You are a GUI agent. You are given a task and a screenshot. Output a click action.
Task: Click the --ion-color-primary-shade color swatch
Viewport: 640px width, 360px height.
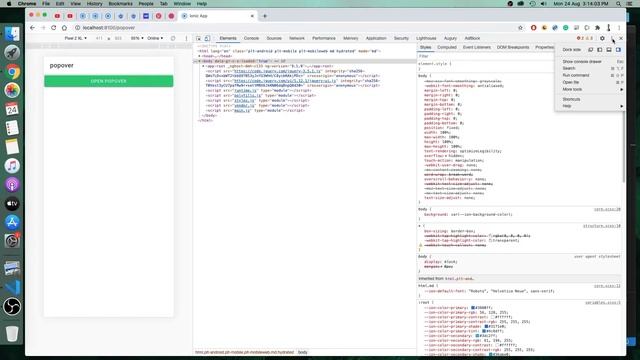[486, 327]
